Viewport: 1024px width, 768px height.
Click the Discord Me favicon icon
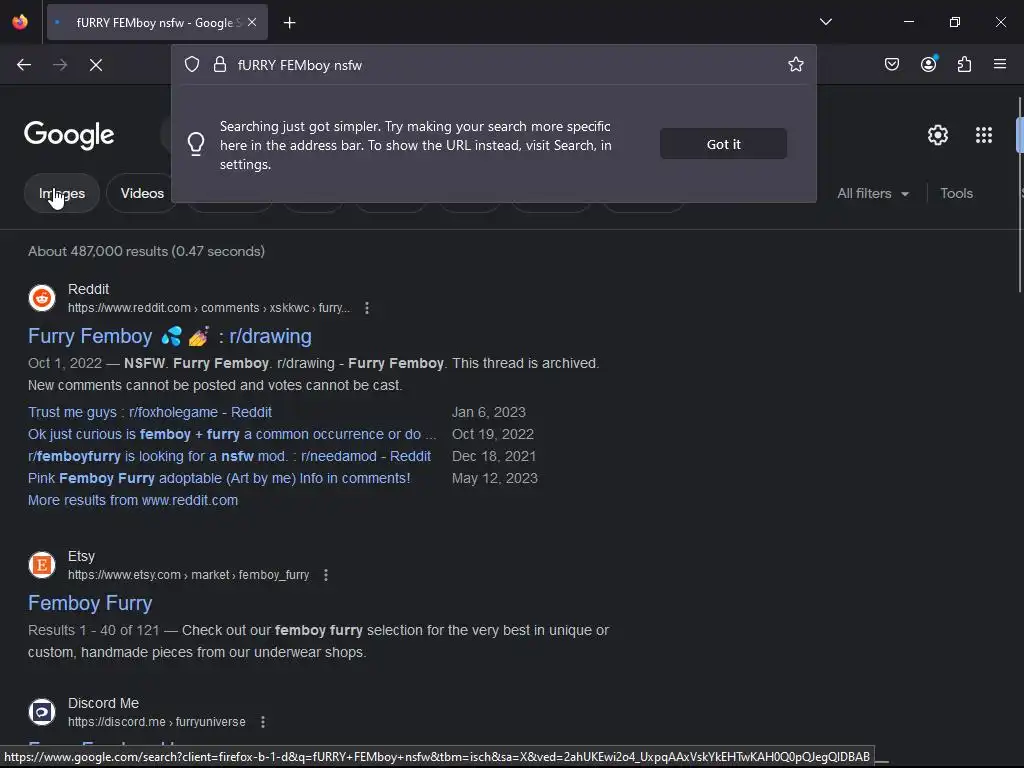(42, 712)
